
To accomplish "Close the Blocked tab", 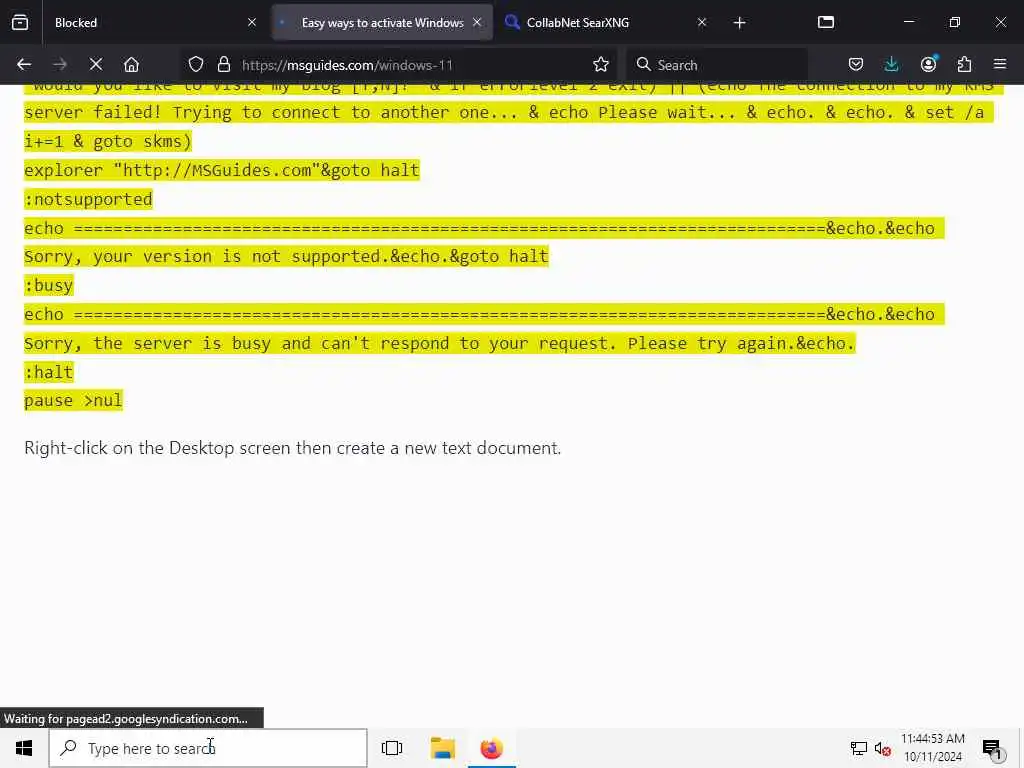I will point(252,22).
